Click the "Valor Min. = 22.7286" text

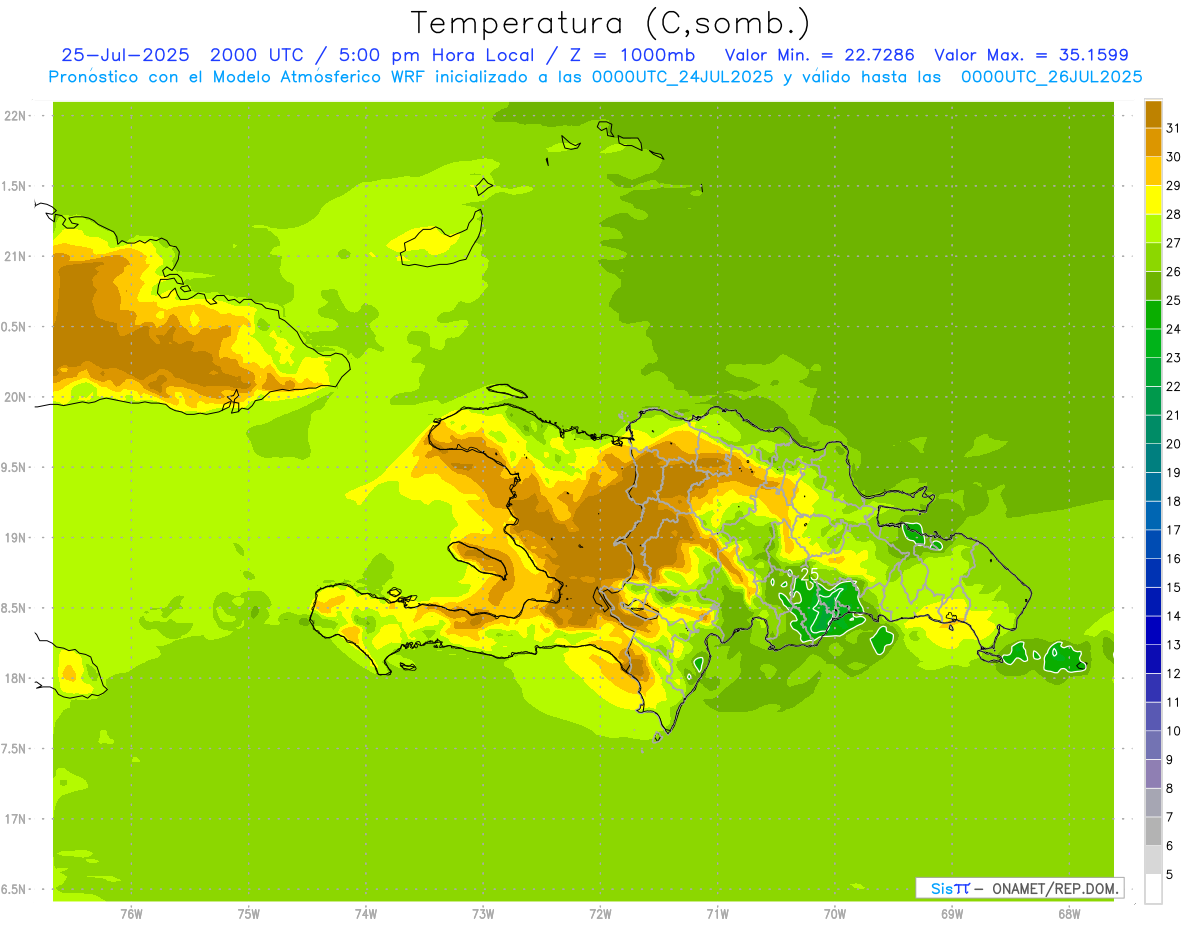click(820, 55)
